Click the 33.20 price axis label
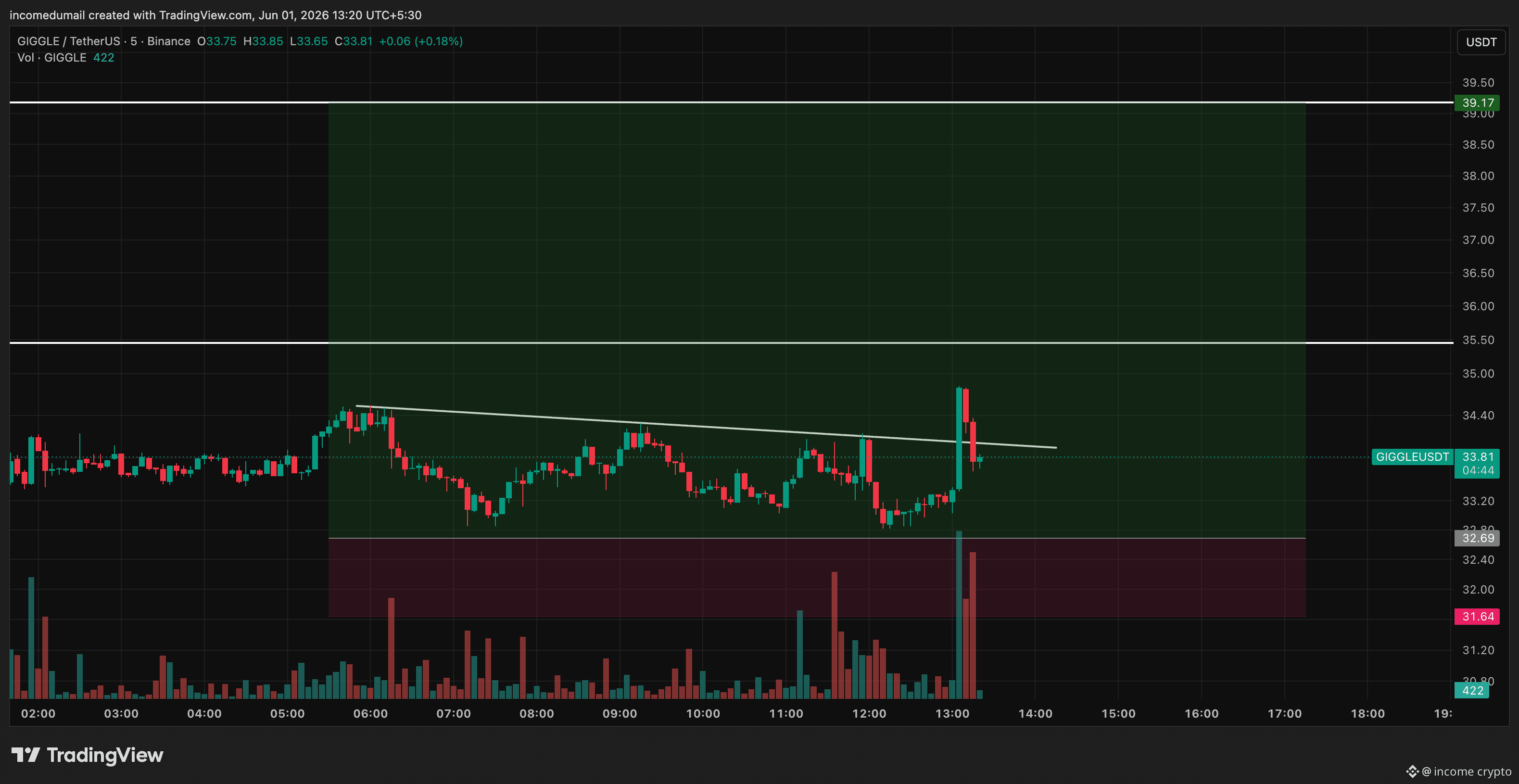Viewport: 1519px width, 784px height. coord(1478,501)
